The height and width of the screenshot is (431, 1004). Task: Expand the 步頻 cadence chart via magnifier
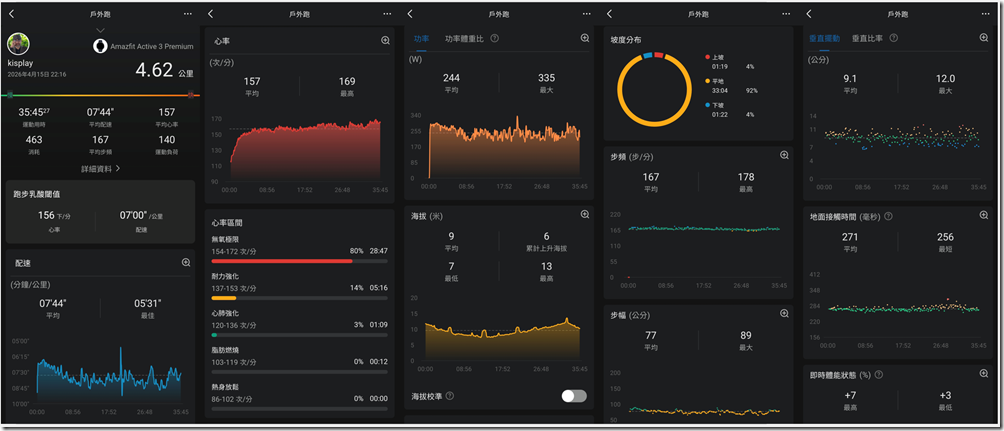[784, 156]
